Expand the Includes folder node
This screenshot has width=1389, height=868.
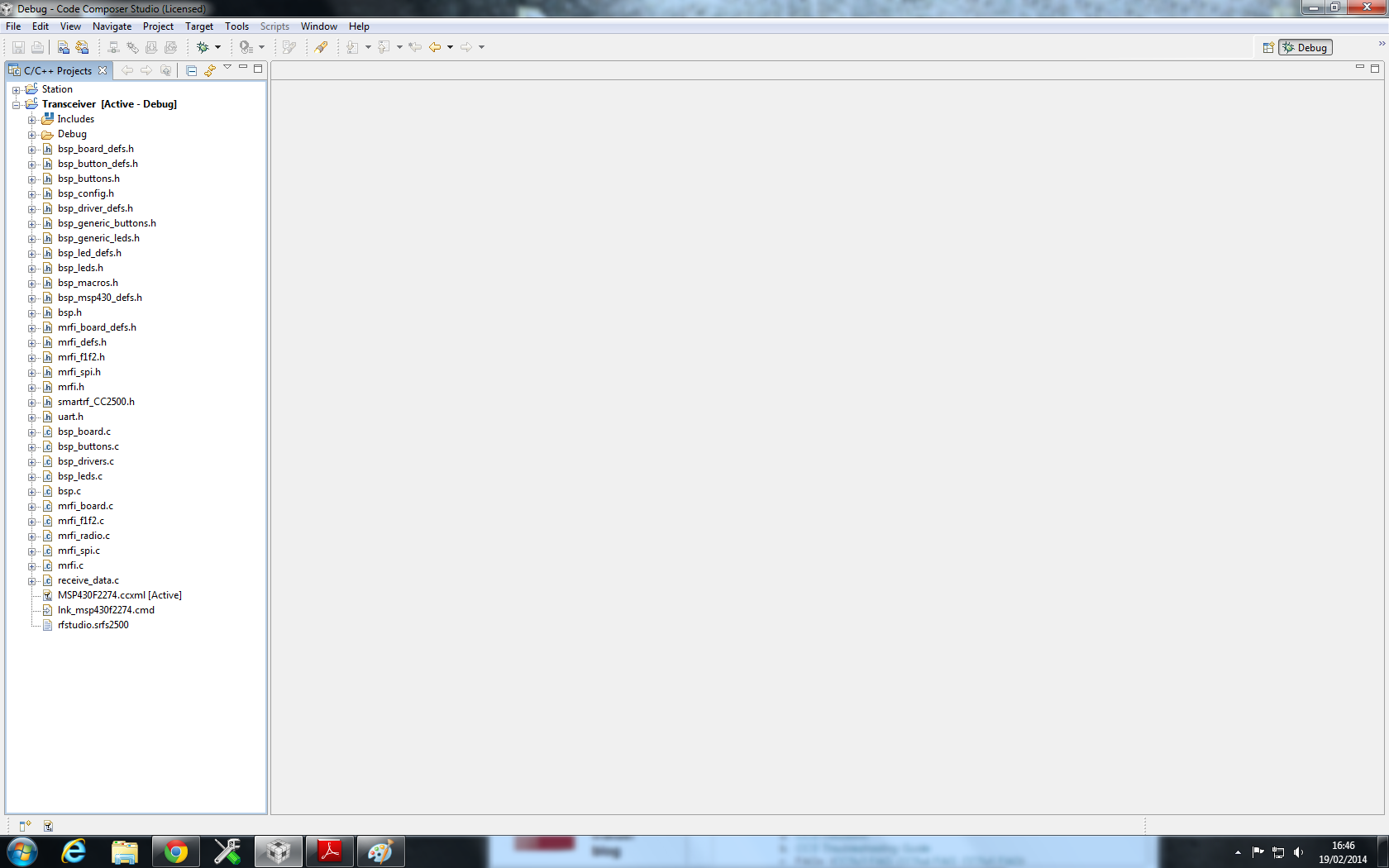31,119
